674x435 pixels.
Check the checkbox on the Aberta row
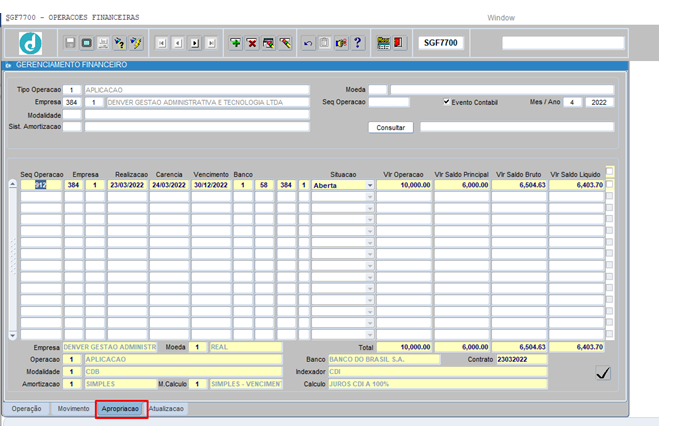(609, 184)
